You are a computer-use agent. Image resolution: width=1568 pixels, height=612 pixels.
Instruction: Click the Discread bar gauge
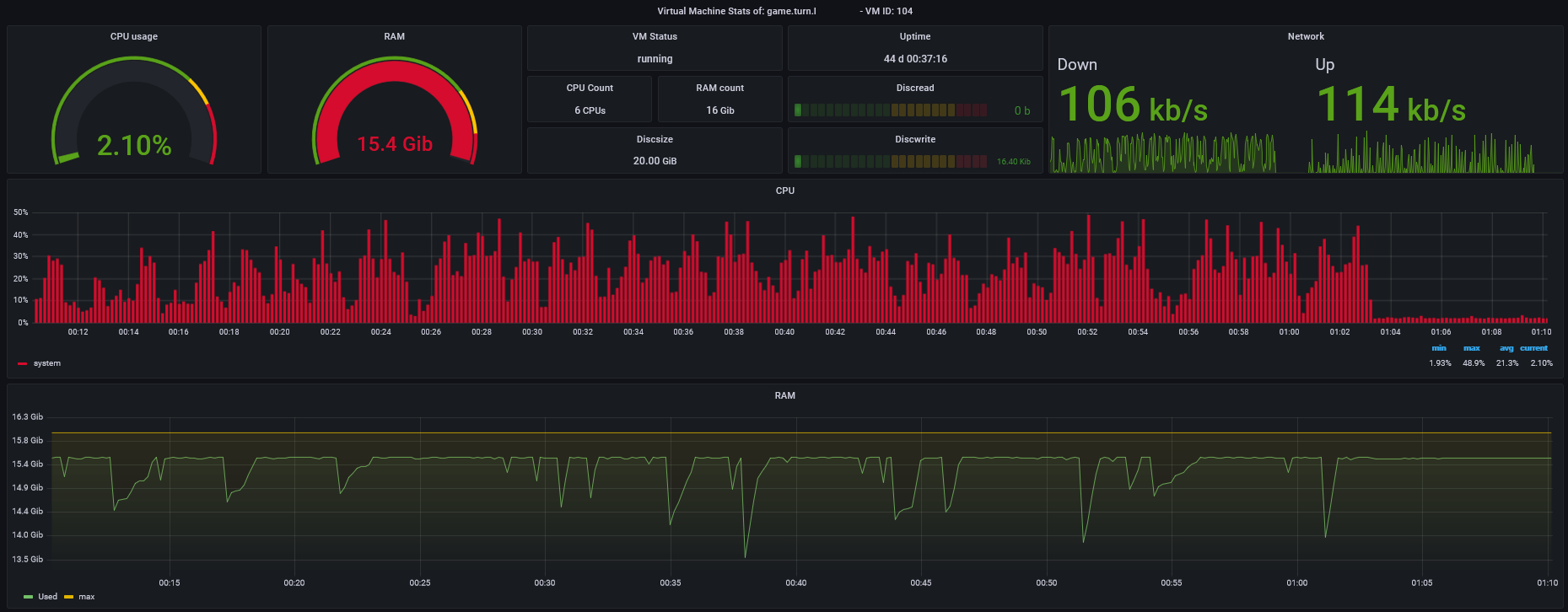pos(890,110)
